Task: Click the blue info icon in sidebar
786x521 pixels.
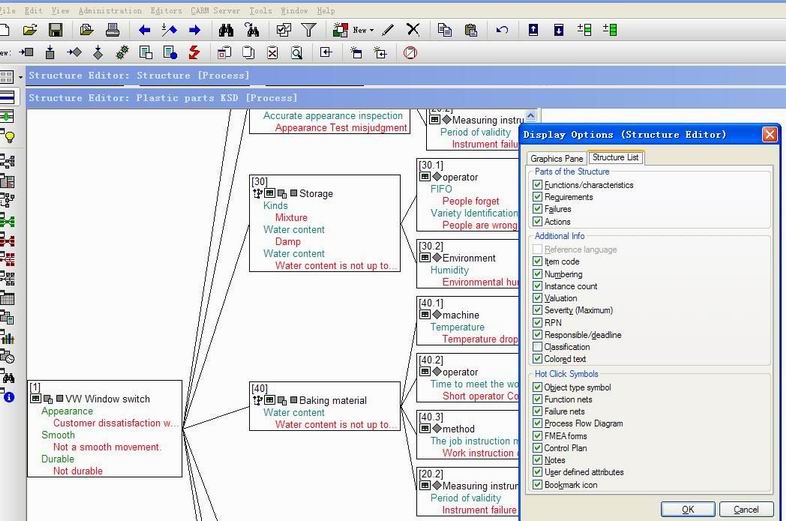Action: click(x=9, y=397)
